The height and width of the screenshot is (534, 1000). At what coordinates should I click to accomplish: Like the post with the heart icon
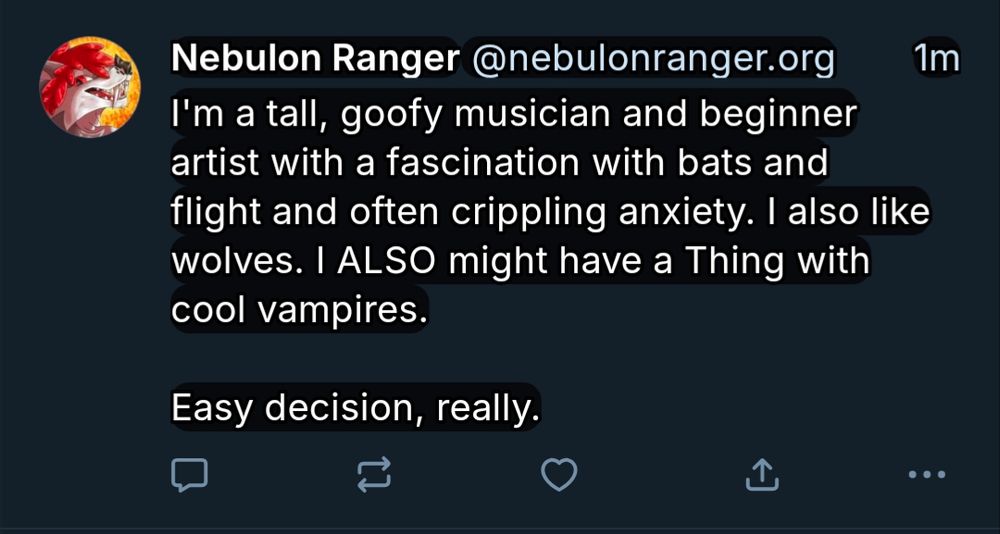coord(559,475)
